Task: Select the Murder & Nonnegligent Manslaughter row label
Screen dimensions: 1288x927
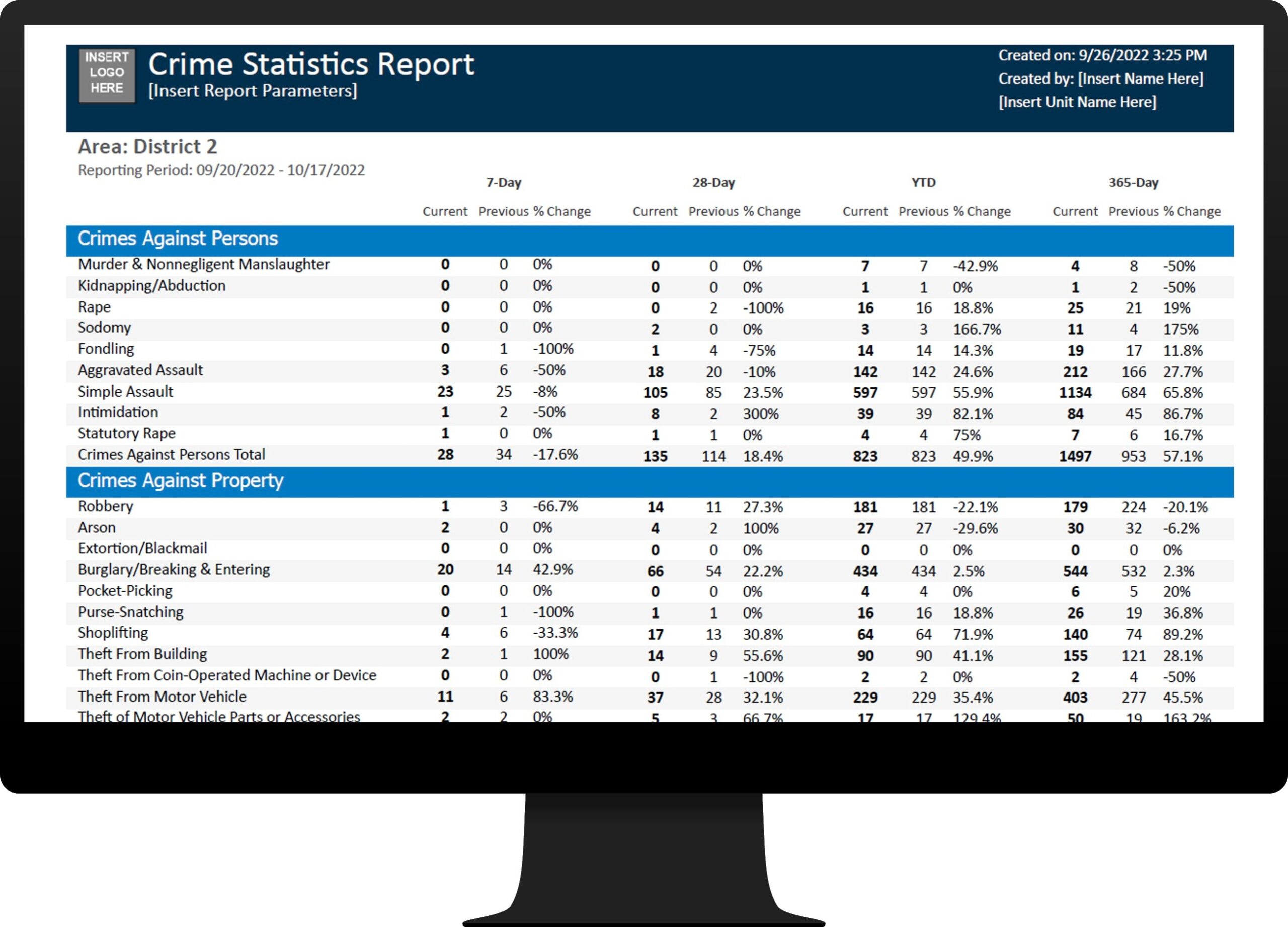Action: tap(203, 264)
